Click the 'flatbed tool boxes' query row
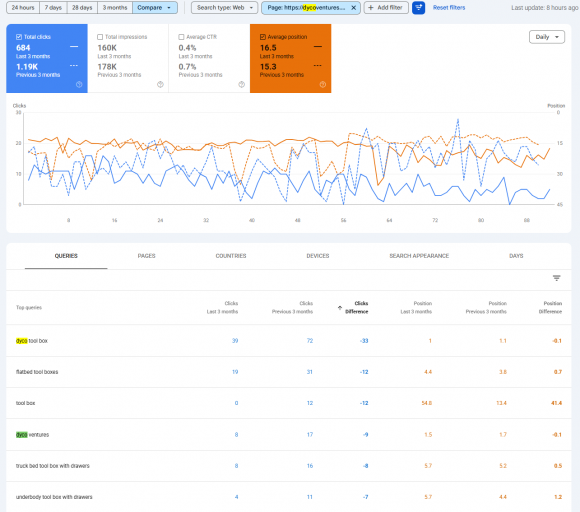This screenshot has height=512, width=580. click(289, 372)
